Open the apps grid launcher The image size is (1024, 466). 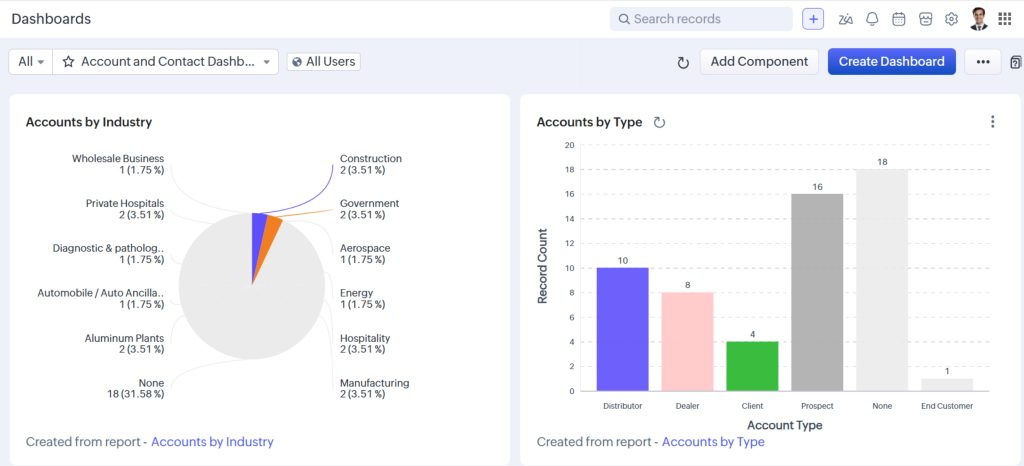pos(1005,19)
